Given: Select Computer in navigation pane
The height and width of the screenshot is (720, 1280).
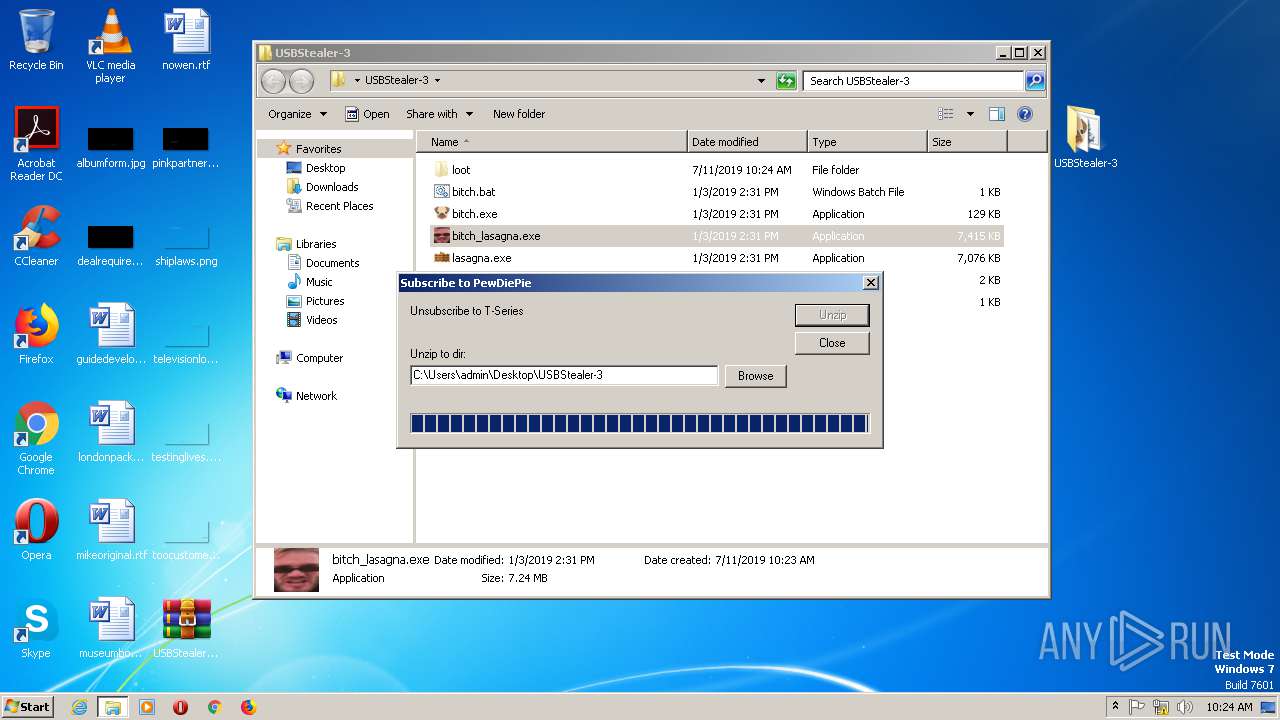Looking at the screenshot, I should (x=309, y=358).
